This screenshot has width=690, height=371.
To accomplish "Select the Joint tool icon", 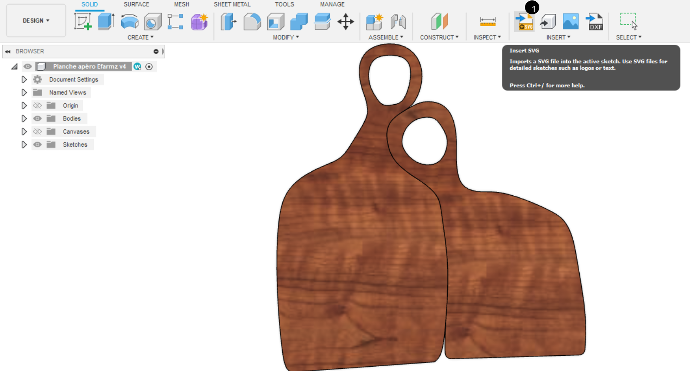I will (398, 21).
